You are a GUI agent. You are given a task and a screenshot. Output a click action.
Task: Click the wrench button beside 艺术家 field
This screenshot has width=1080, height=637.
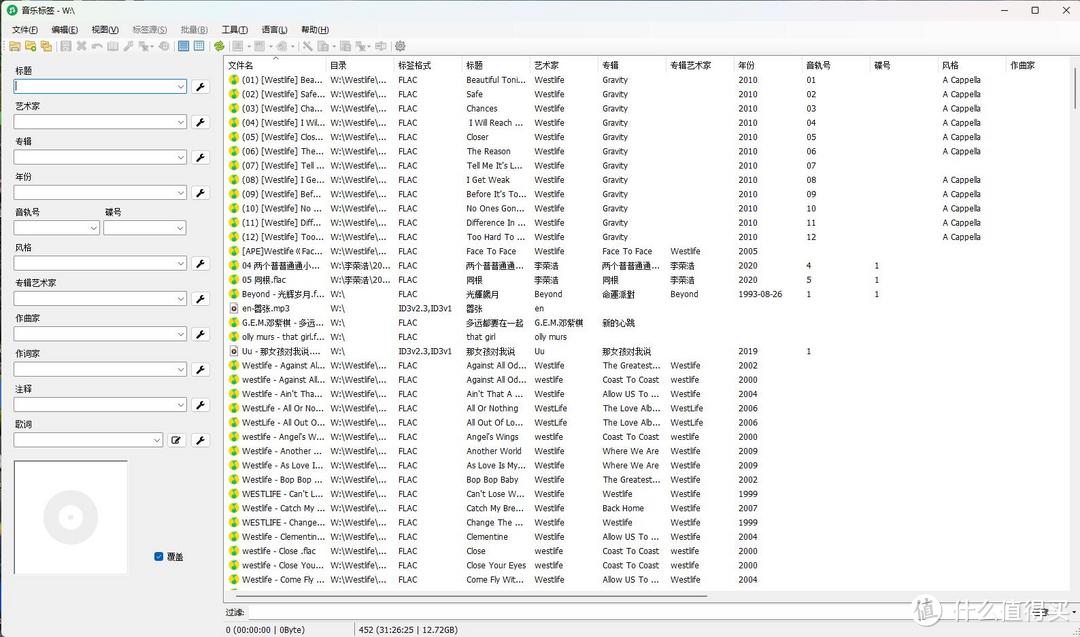200,122
